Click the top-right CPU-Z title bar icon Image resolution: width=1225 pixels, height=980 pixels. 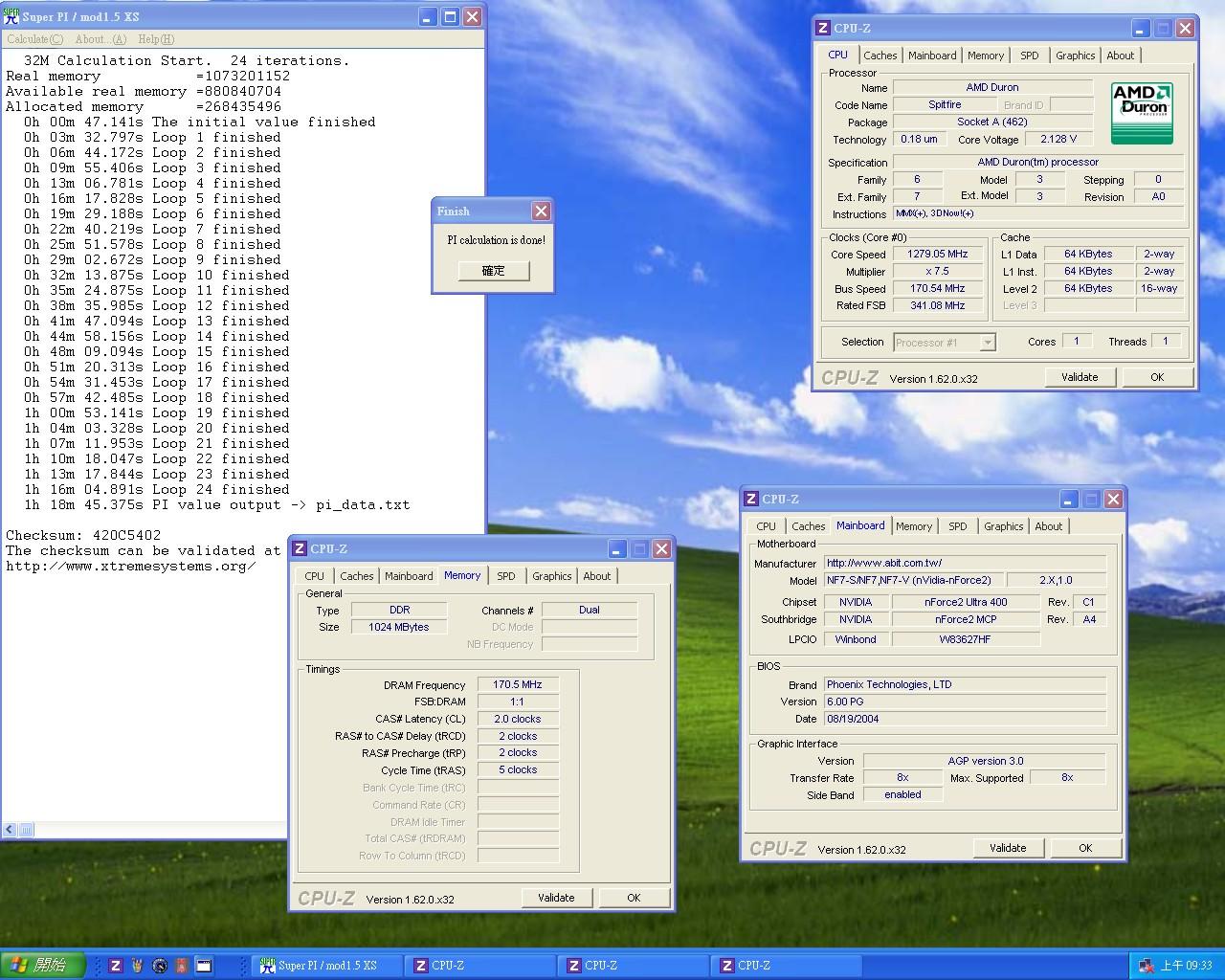point(823,28)
